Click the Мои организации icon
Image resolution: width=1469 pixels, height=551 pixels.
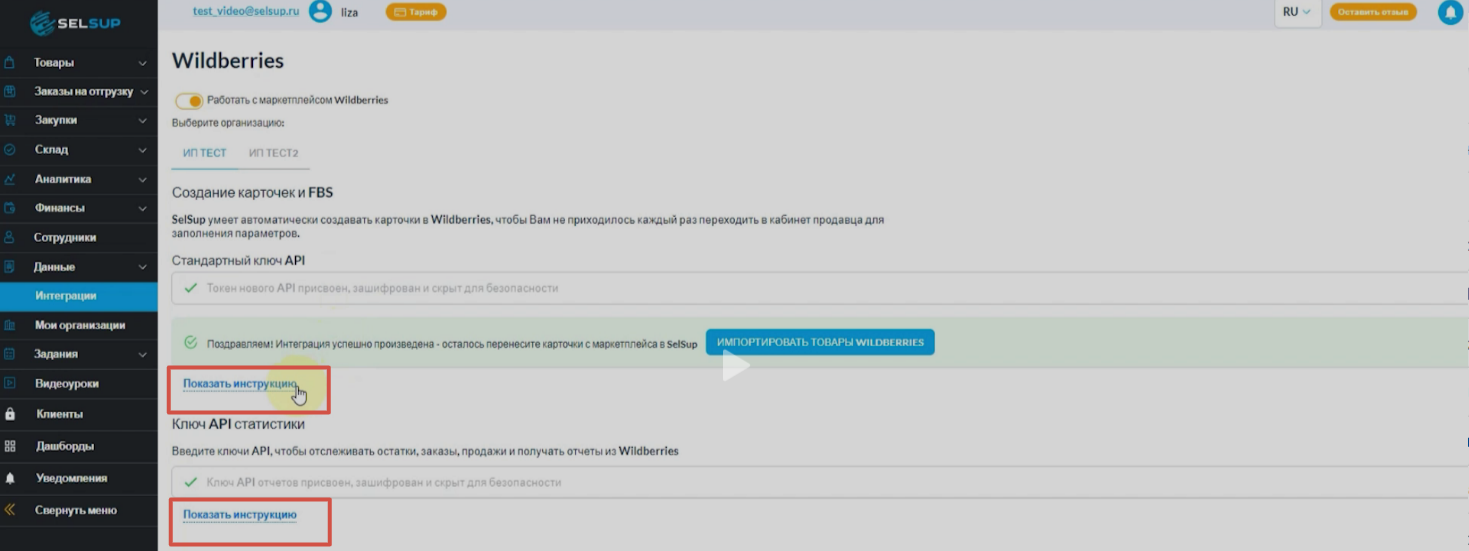[10, 325]
